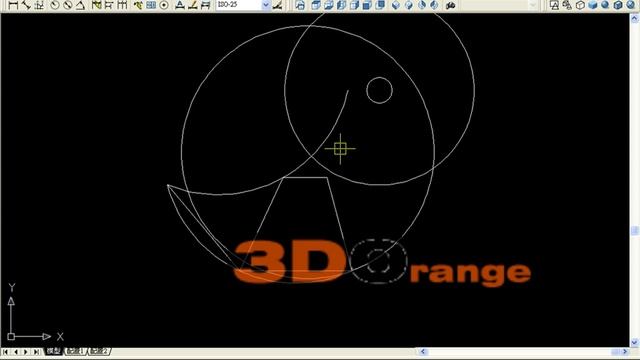This screenshot has width=640, height=360.
Task: Select the Angular Dimension tool
Action: [x=80, y=5]
